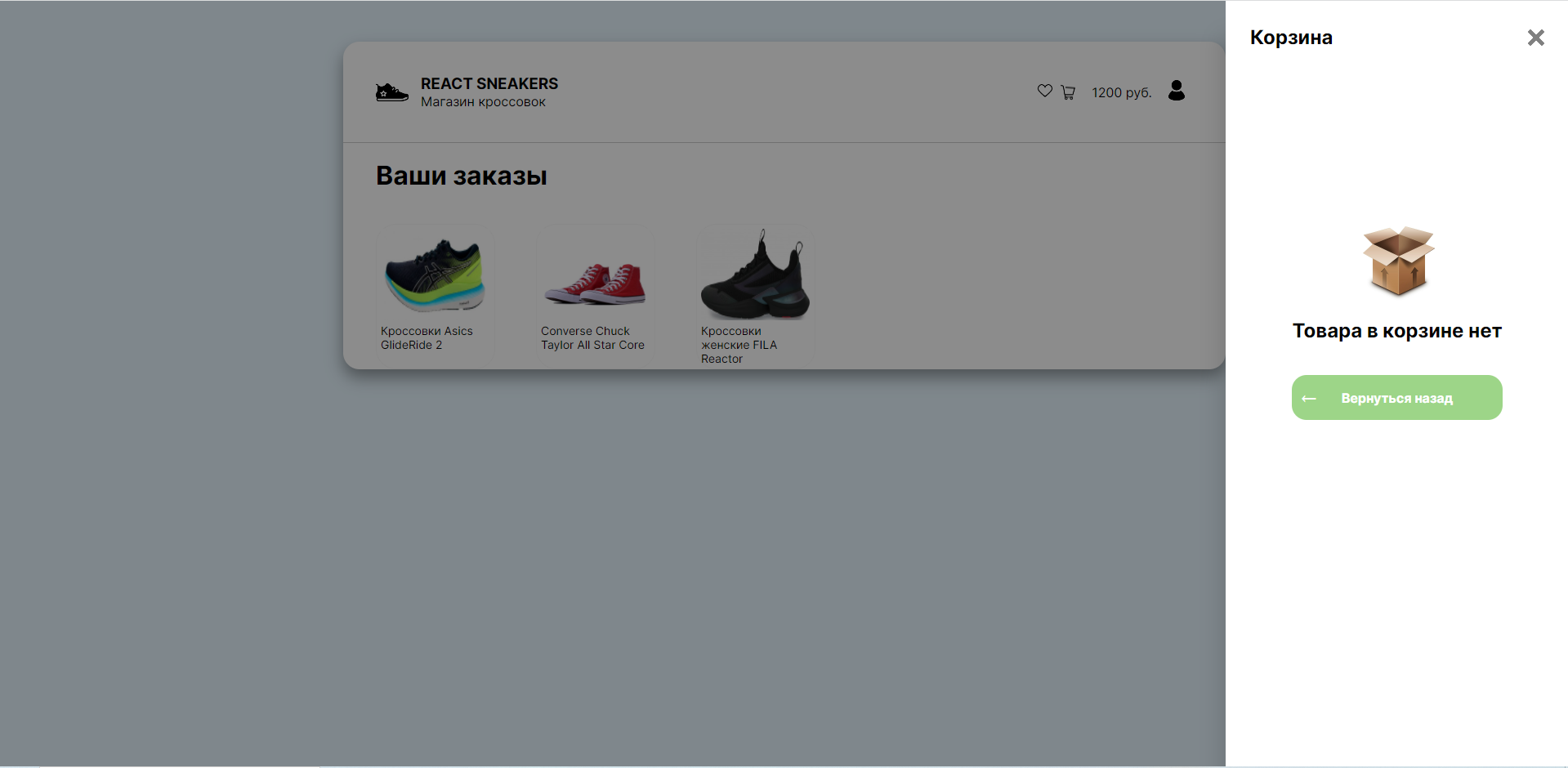Click the left arrow on Вернуться назад
Viewport: 1568px width, 768px height.
coord(1309,399)
